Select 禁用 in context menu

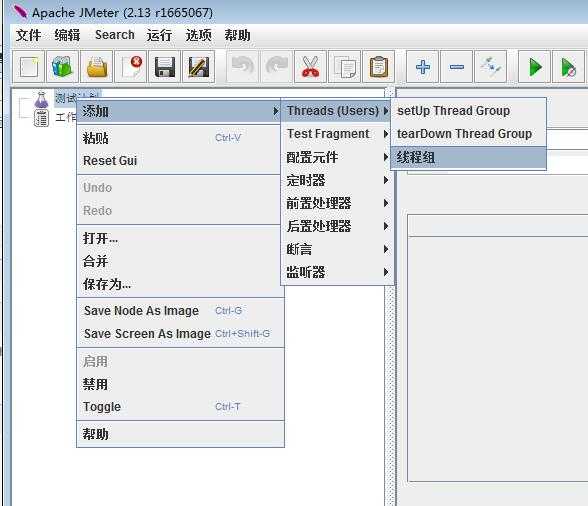coord(180,384)
